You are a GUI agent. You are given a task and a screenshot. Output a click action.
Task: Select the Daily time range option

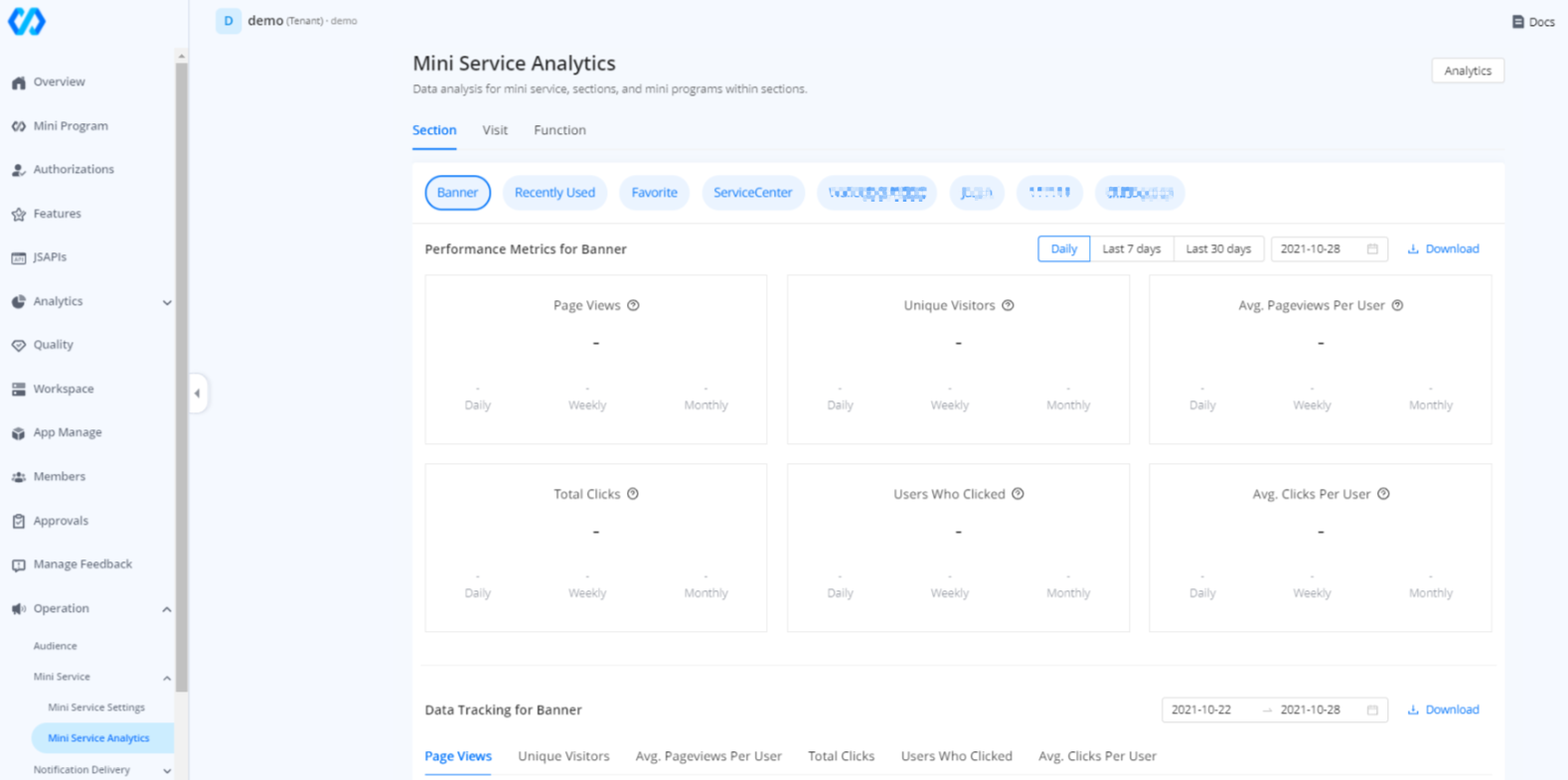coord(1063,249)
